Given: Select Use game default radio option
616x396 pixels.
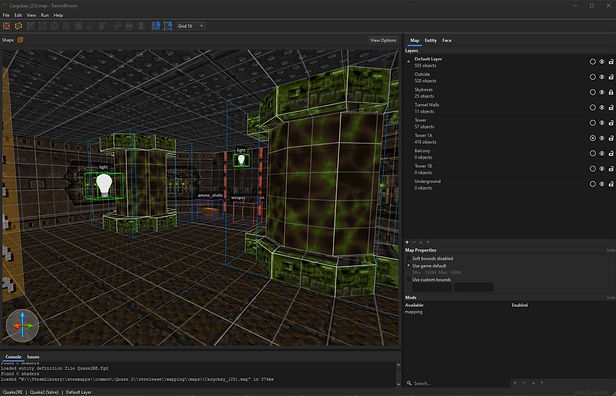Looking at the screenshot, I should [x=409, y=266].
